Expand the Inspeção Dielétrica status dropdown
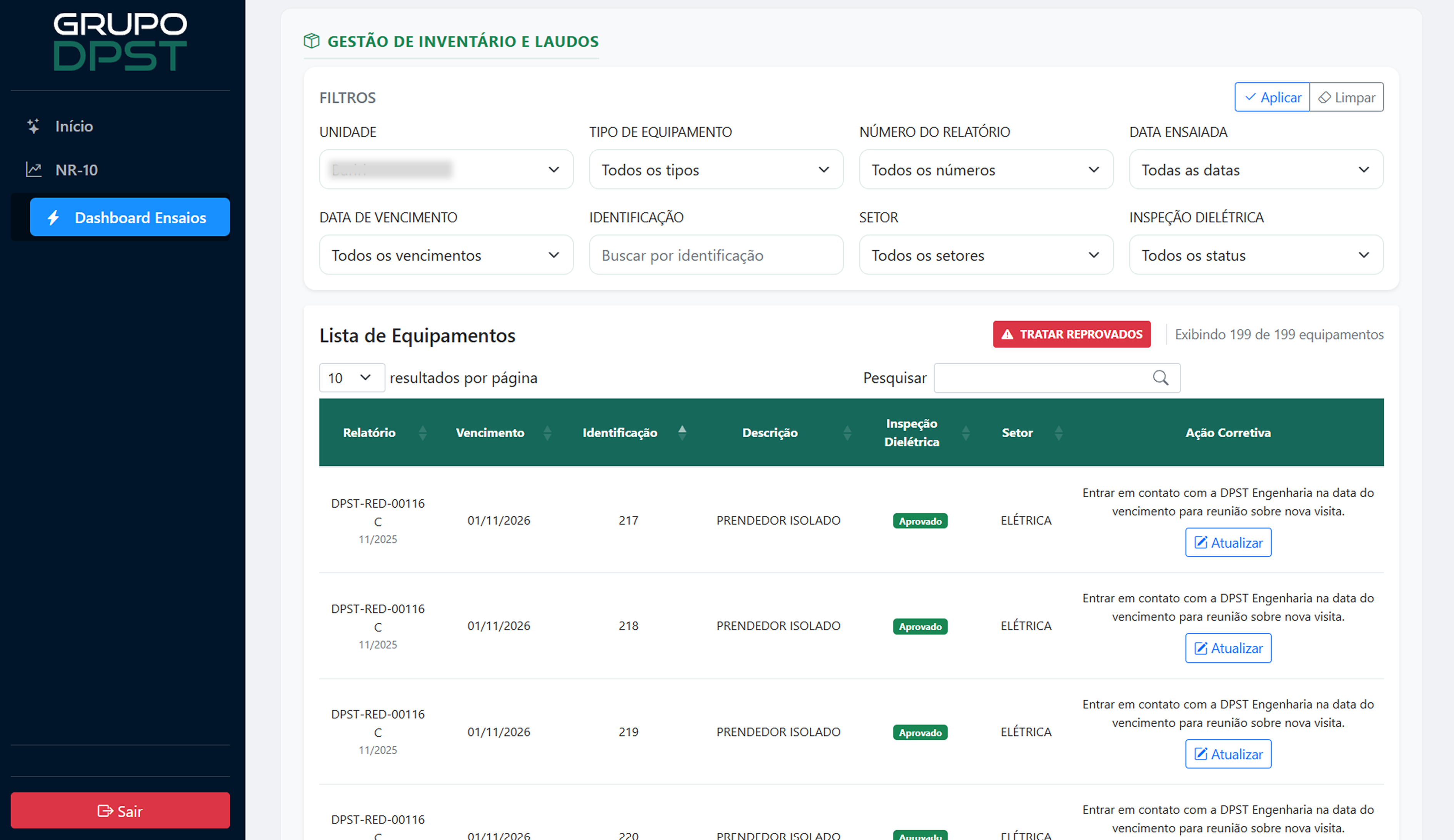Viewport: 1454px width, 840px height. [1256, 255]
